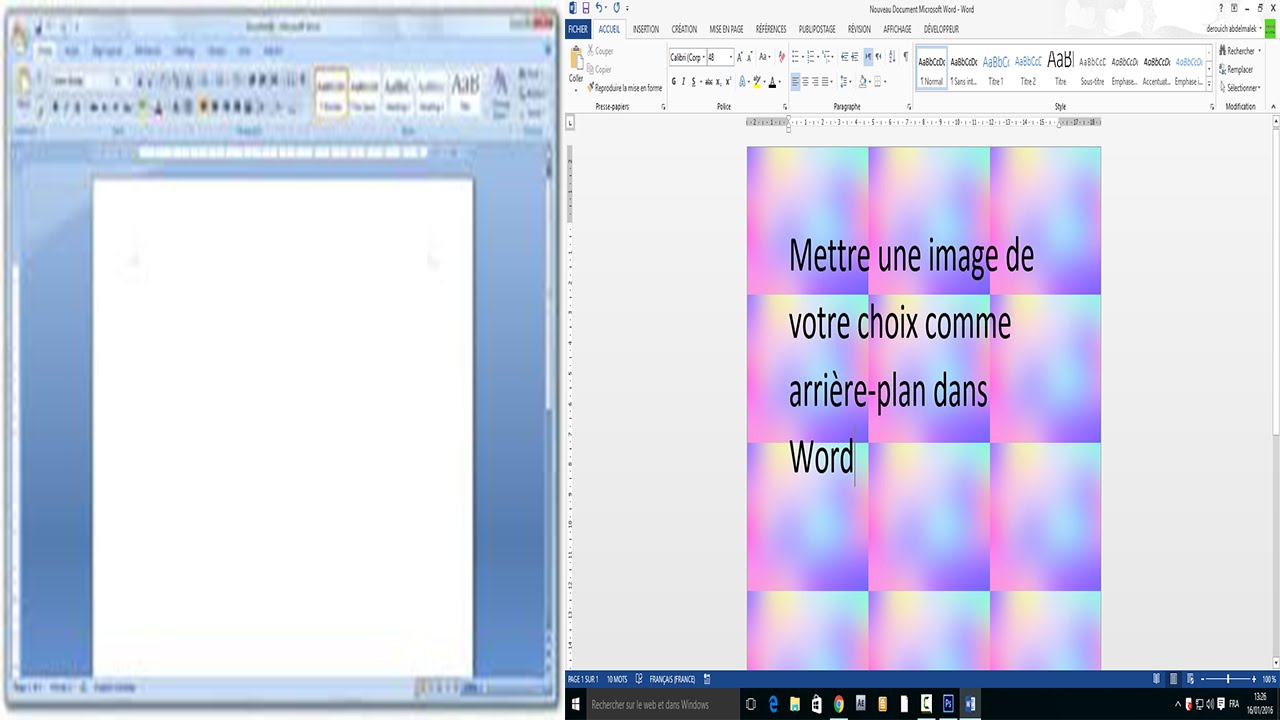The image size is (1280, 720).
Task: Increase font size with the grow icon
Action: tap(741, 57)
